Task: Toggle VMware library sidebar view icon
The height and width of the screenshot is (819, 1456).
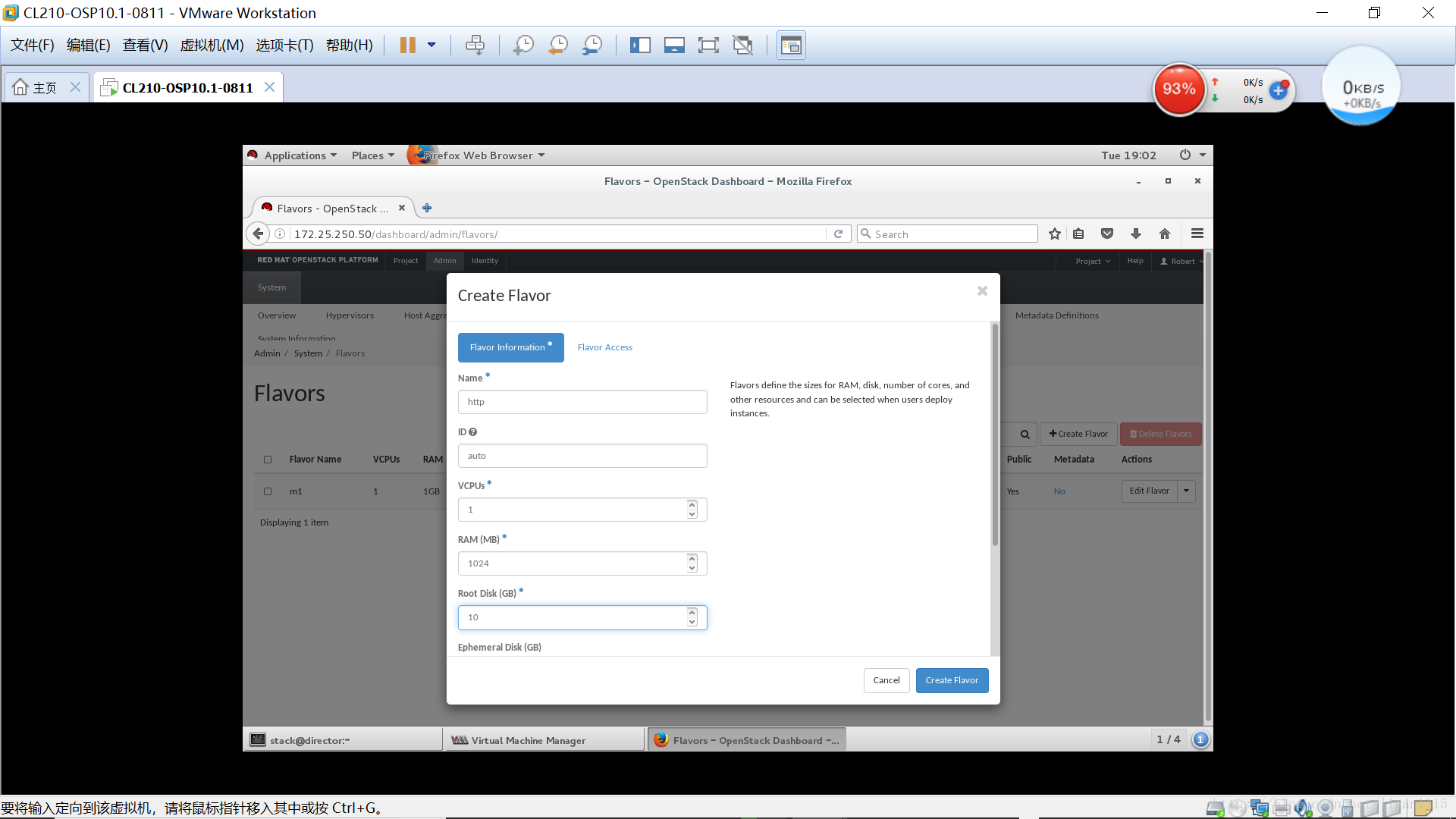Action: click(x=640, y=45)
